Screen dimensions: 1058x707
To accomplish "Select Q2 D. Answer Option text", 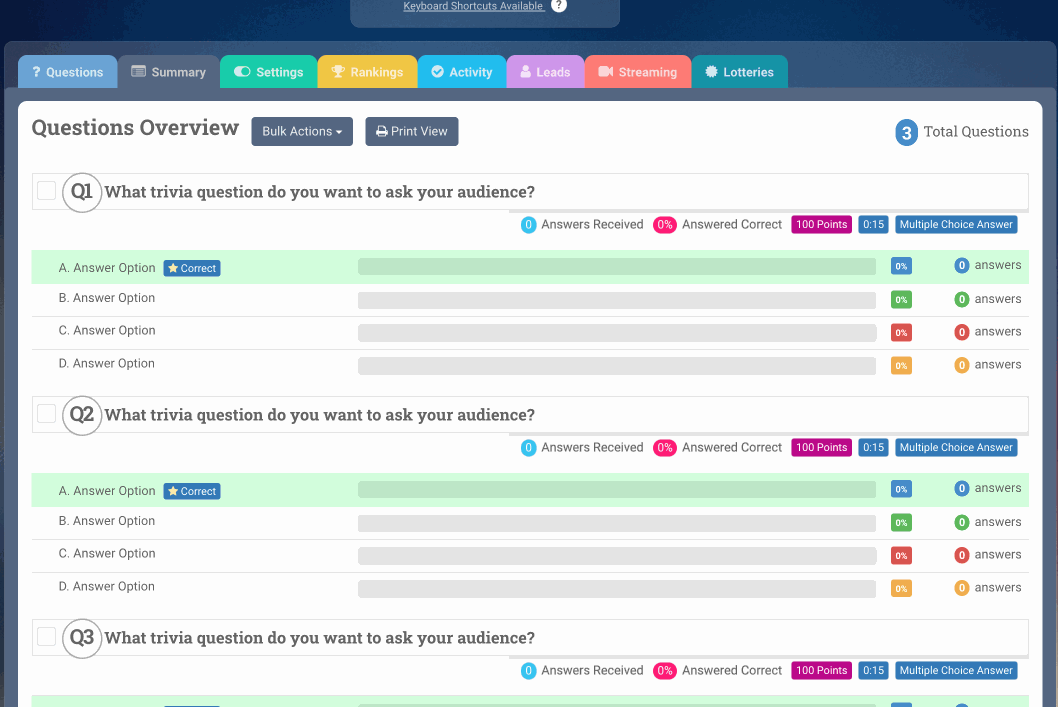I will [107, 586].
